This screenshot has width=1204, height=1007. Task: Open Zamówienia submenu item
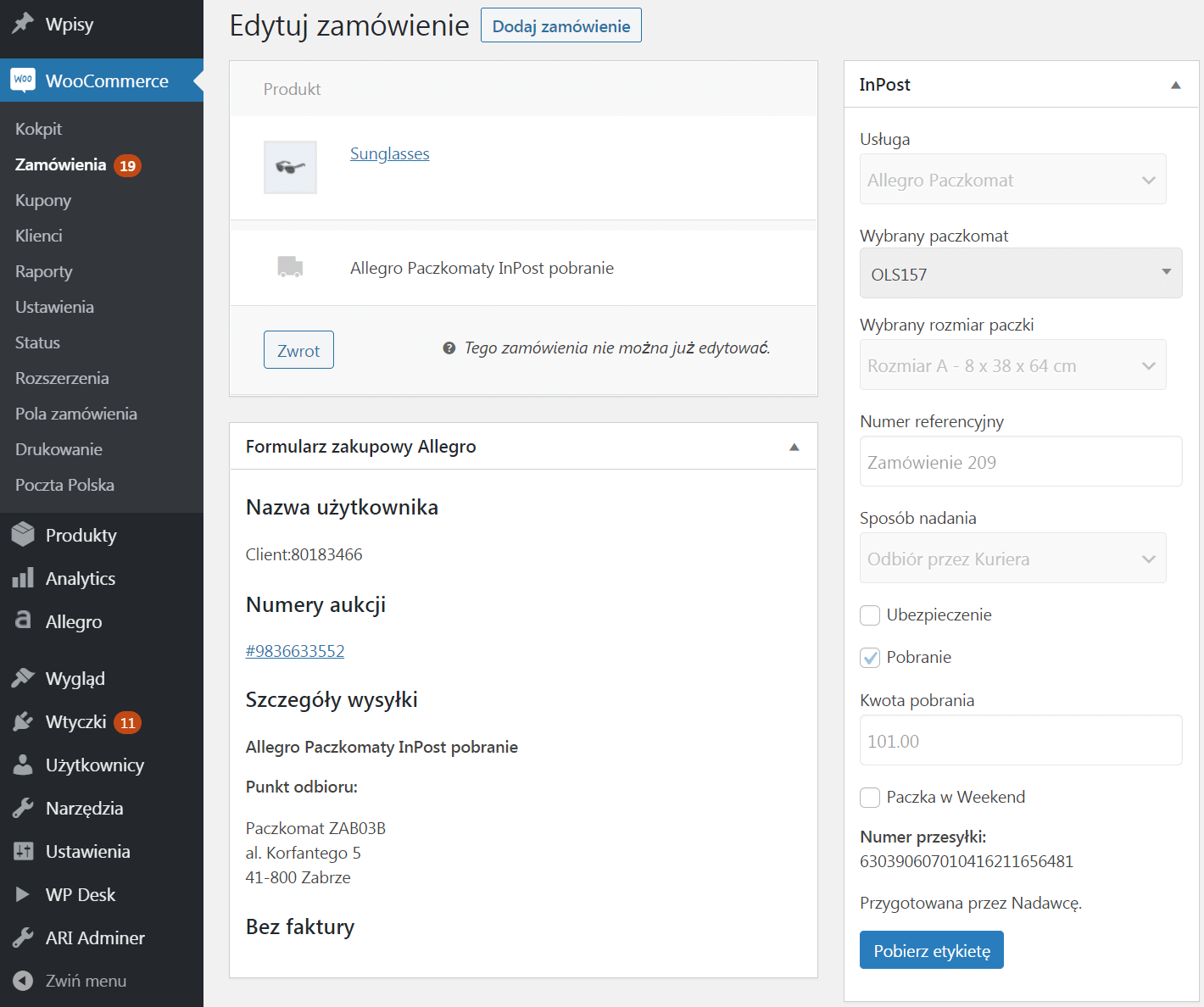(x=61, y=164)
